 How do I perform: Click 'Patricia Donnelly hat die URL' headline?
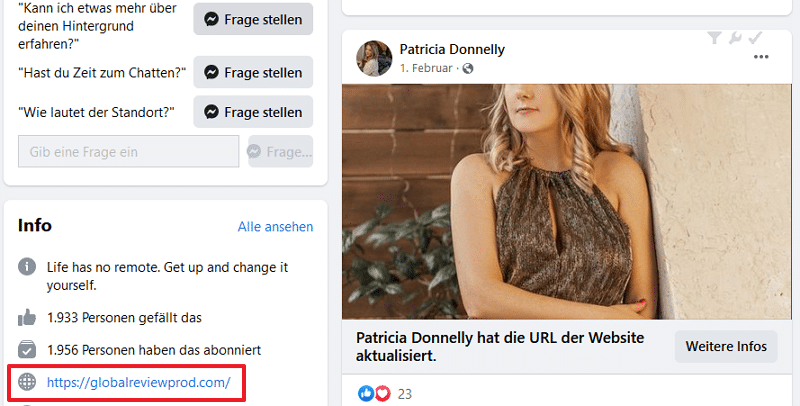tap(500, 346)
